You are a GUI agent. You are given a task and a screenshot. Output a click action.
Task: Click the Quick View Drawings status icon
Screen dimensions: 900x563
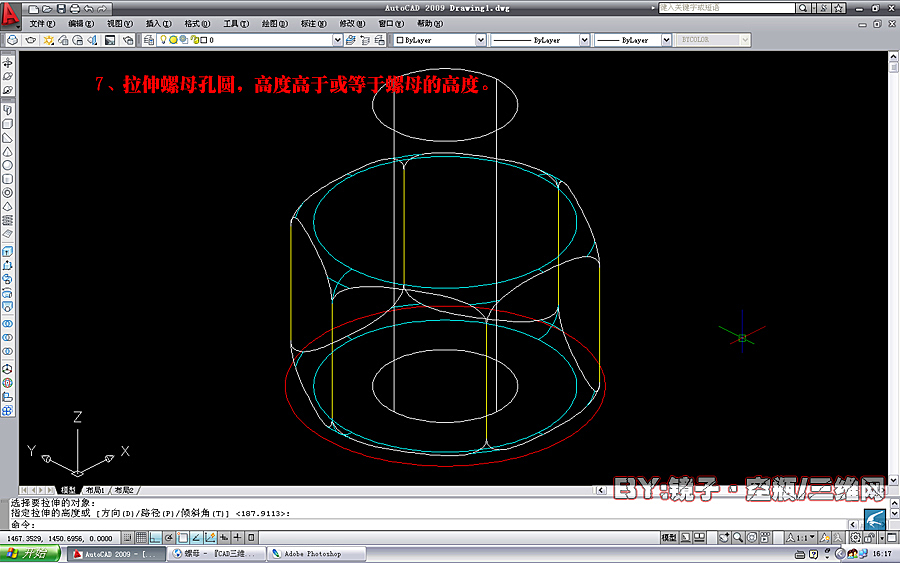coord(699,538)
